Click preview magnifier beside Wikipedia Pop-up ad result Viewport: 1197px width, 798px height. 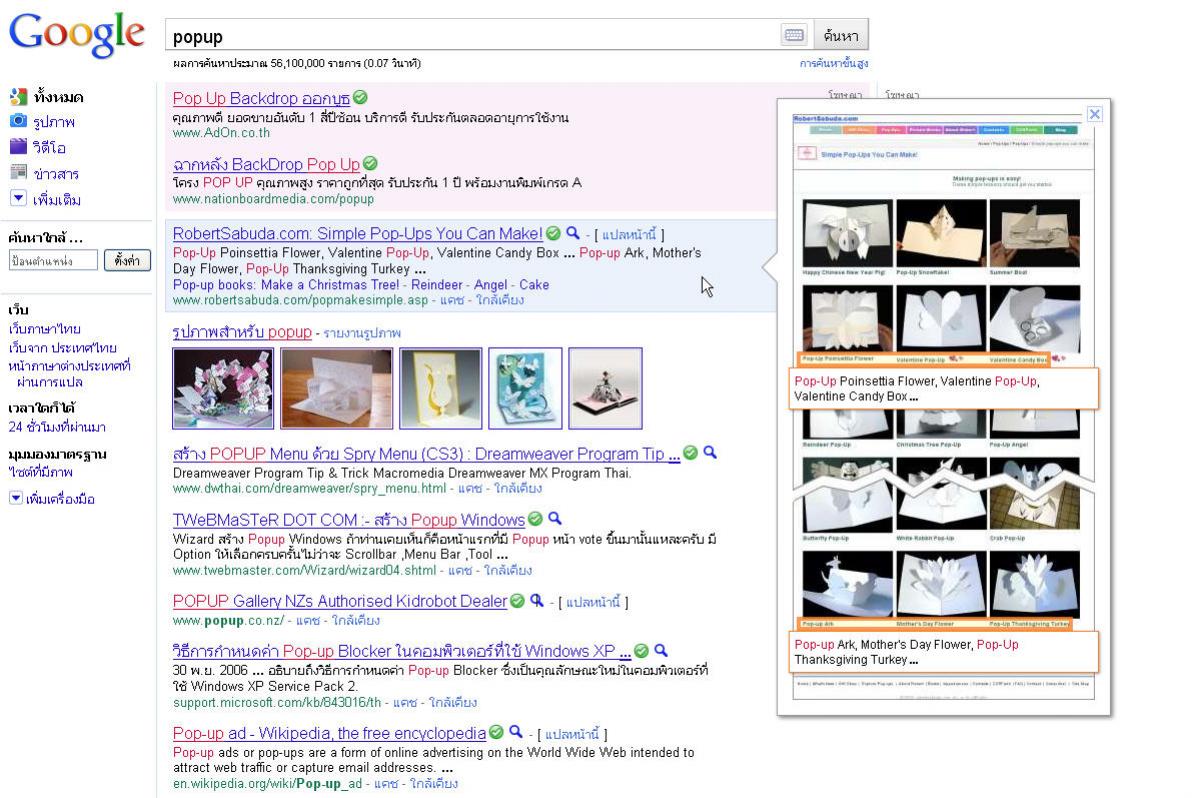(516, 732)
